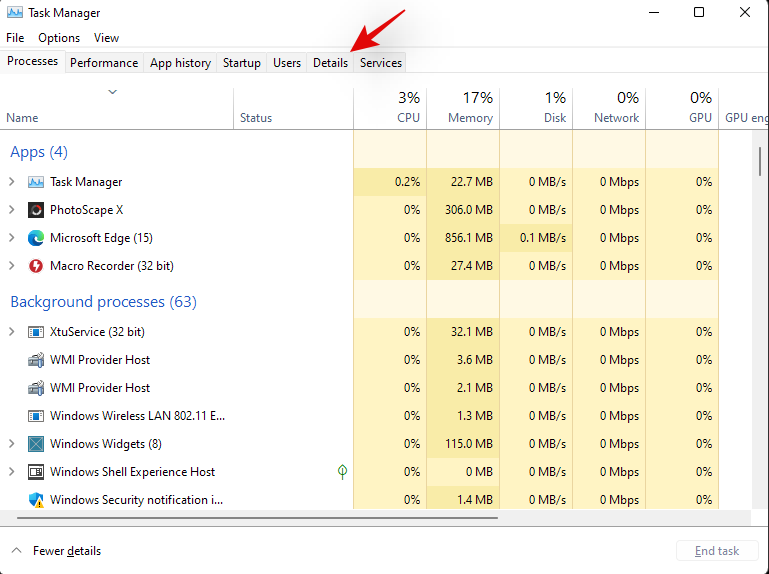Click the PhotoScape X app icon
Image resolution: width=769 pixels, height=574 pixels.
(36, 210)
